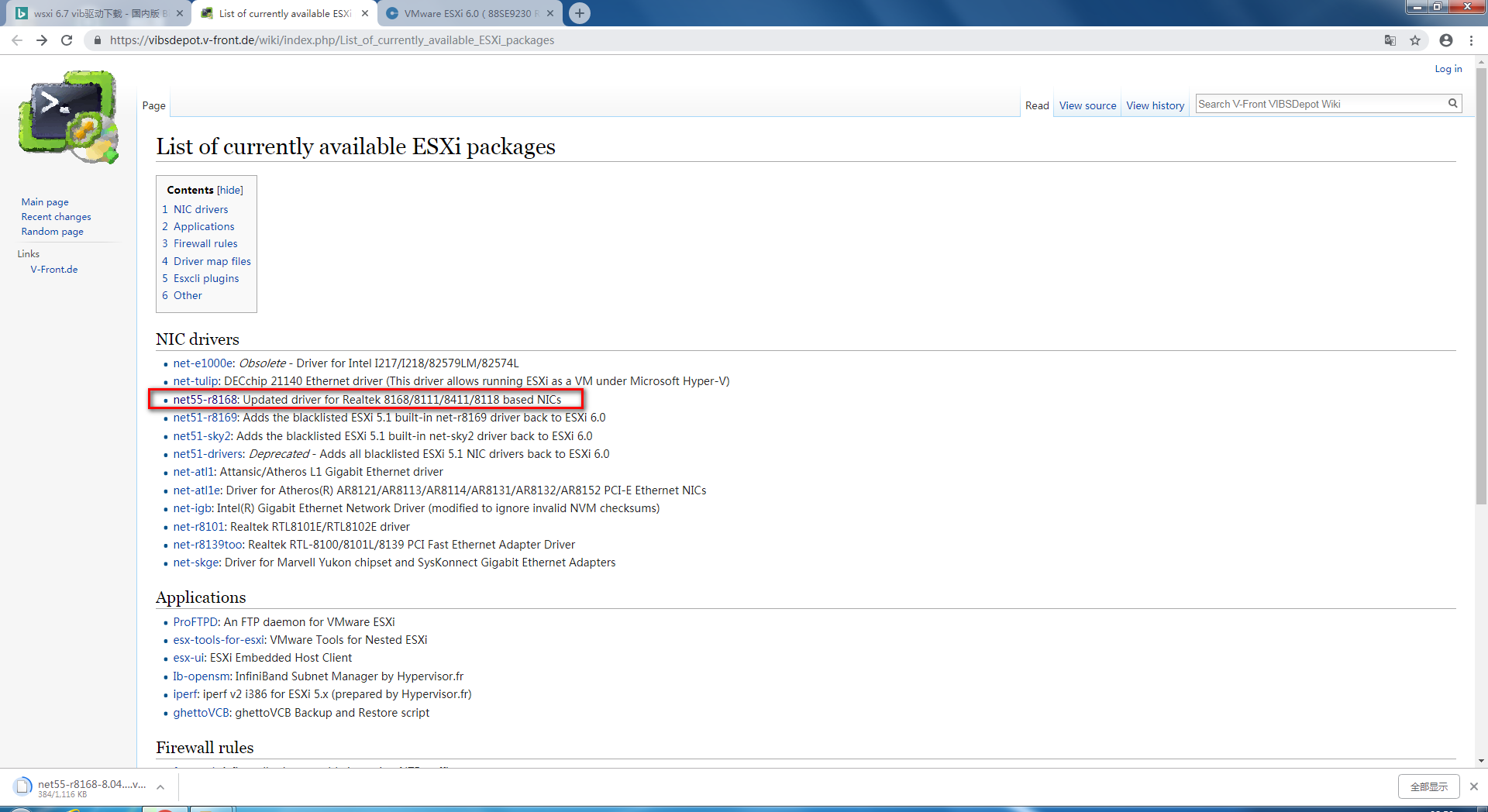Focus the Search V-Front VIBSDepot Wiki field
Viewport: 1488px width, 812px height.
click(x=1321, y=104)
